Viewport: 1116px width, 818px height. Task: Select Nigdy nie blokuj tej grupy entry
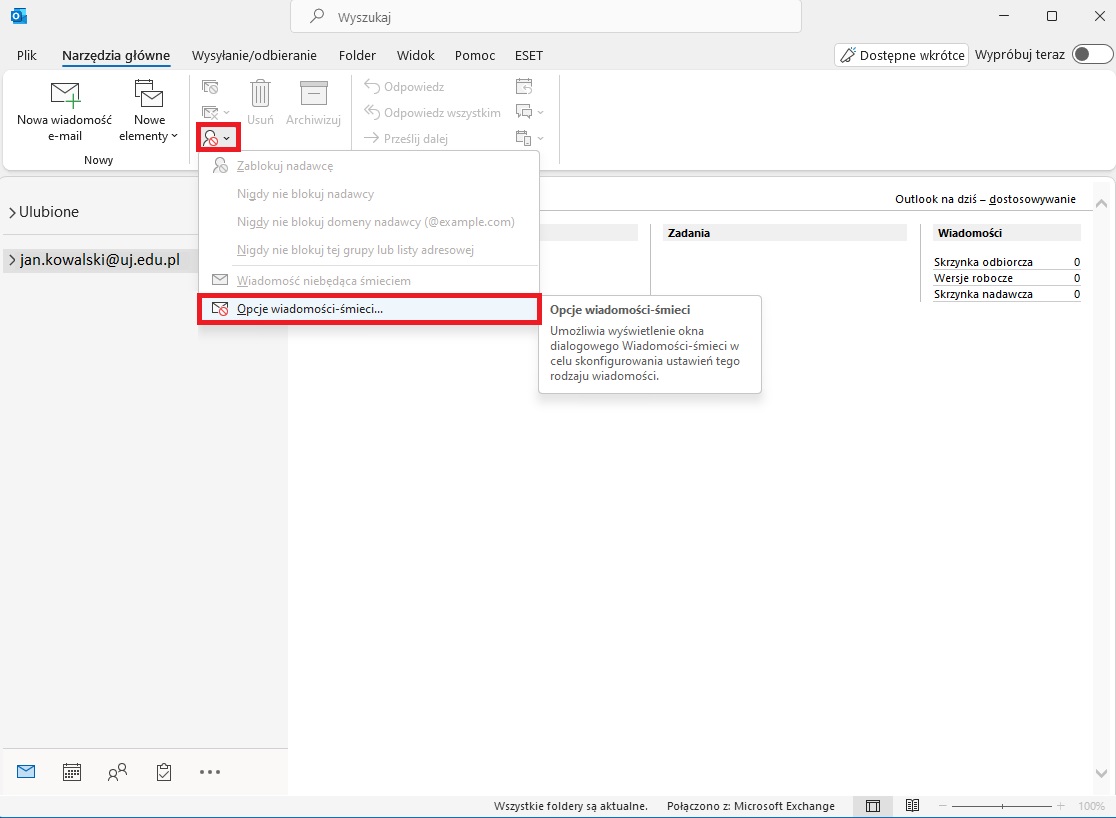click(368, 250)
